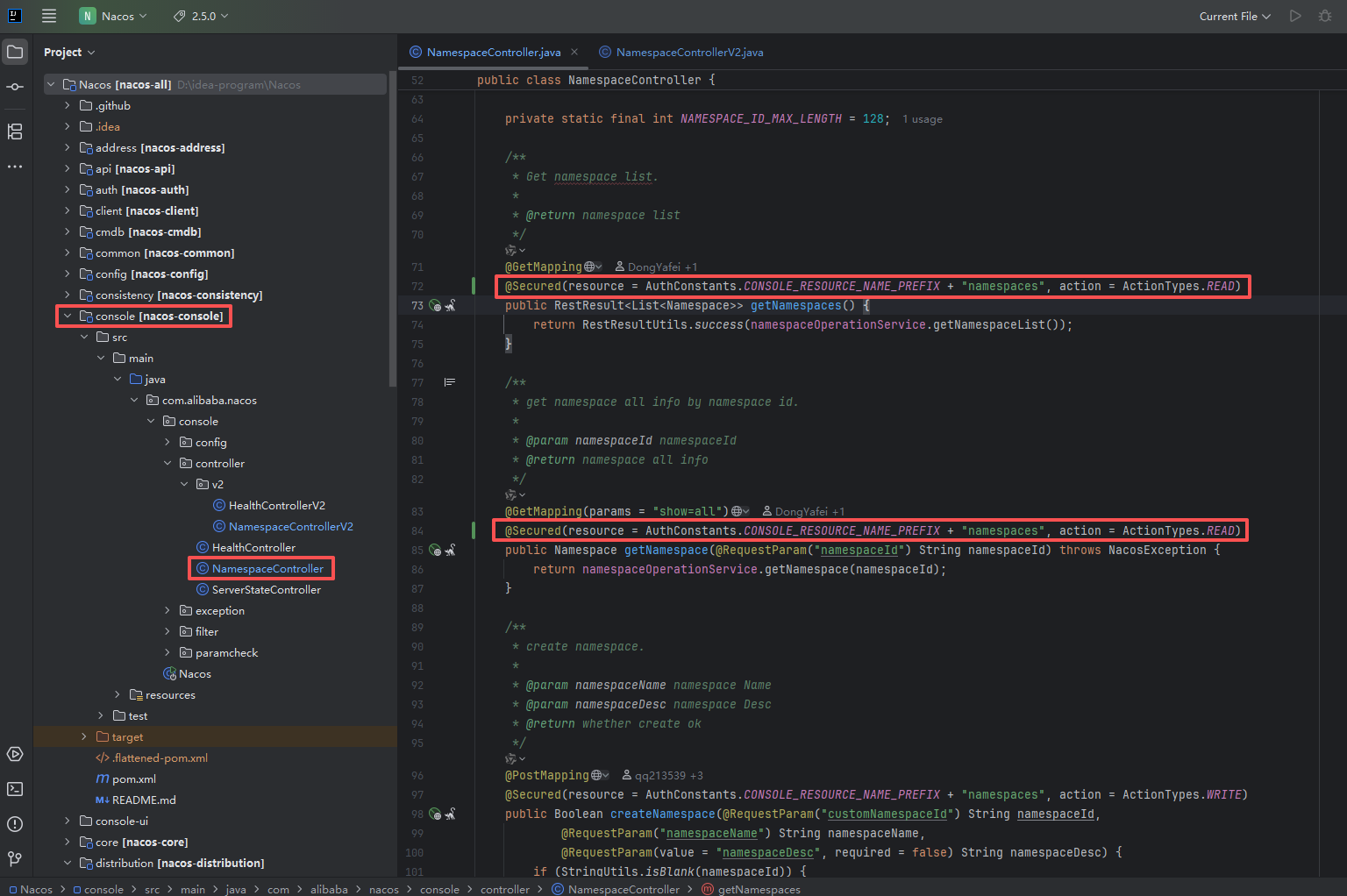The height and width of the screenshot is (896, 1347).
Task: Show more tool windows ellipsis
Action: 15,167
